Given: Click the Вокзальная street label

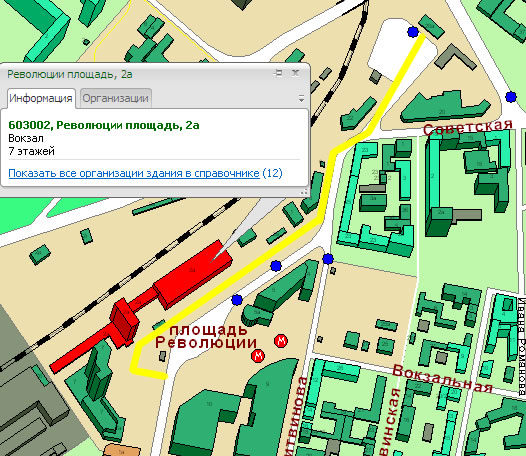Looking at the screenshot, I should tap(442, 378).
